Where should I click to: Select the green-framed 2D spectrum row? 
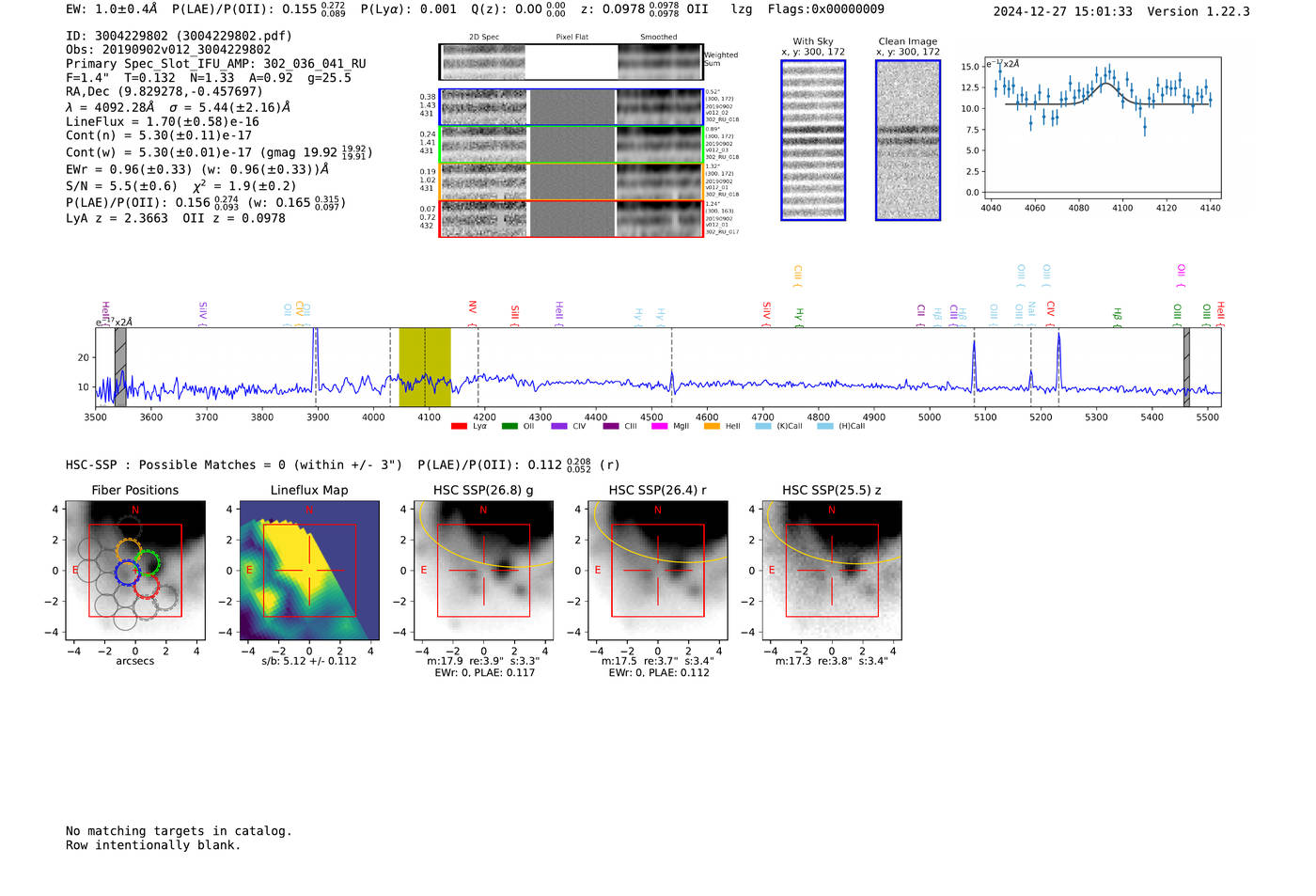(x=572, y=145)
